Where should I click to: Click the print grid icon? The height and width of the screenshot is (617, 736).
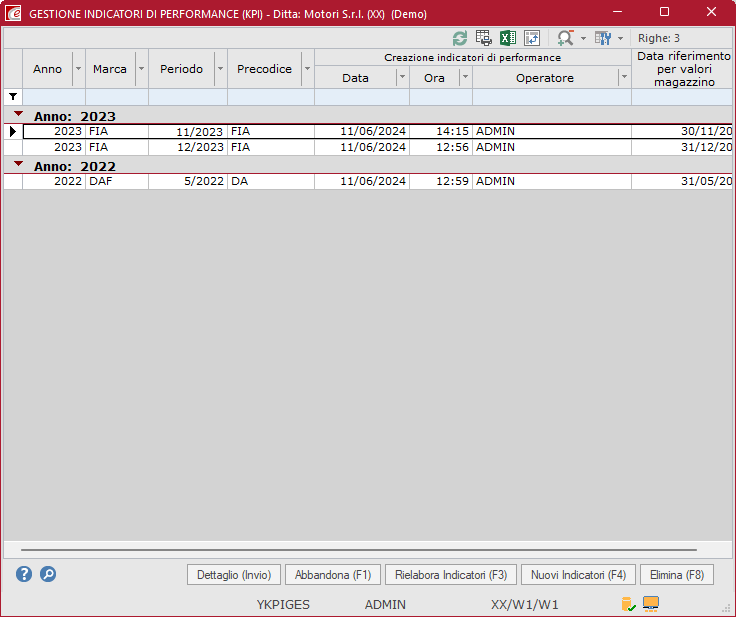(x=484, y=38)
